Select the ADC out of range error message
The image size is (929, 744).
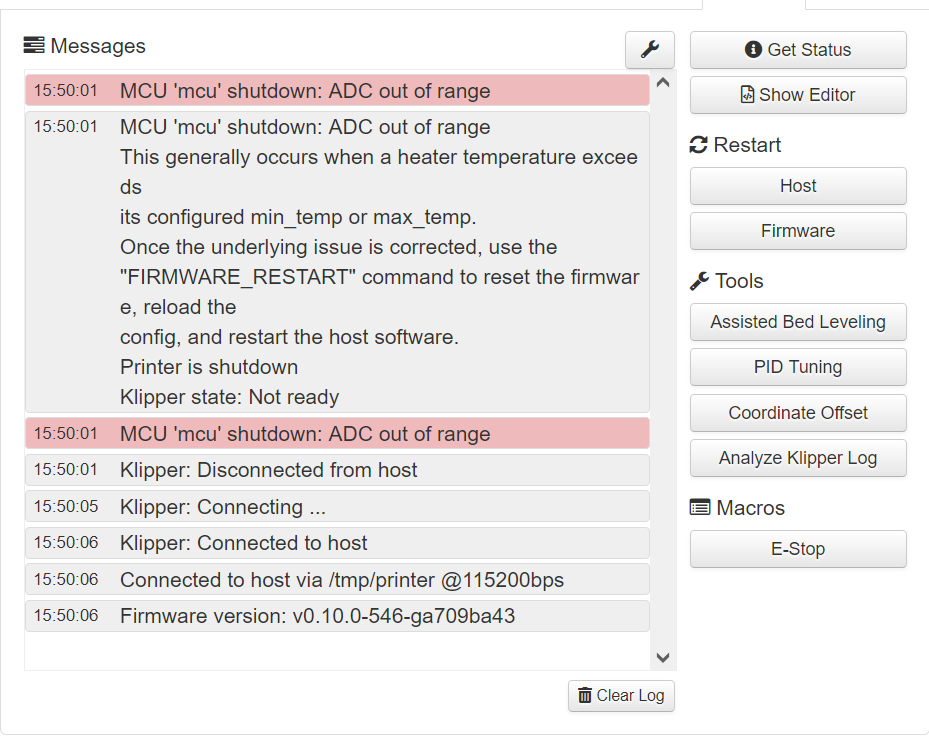coord(336,90)
